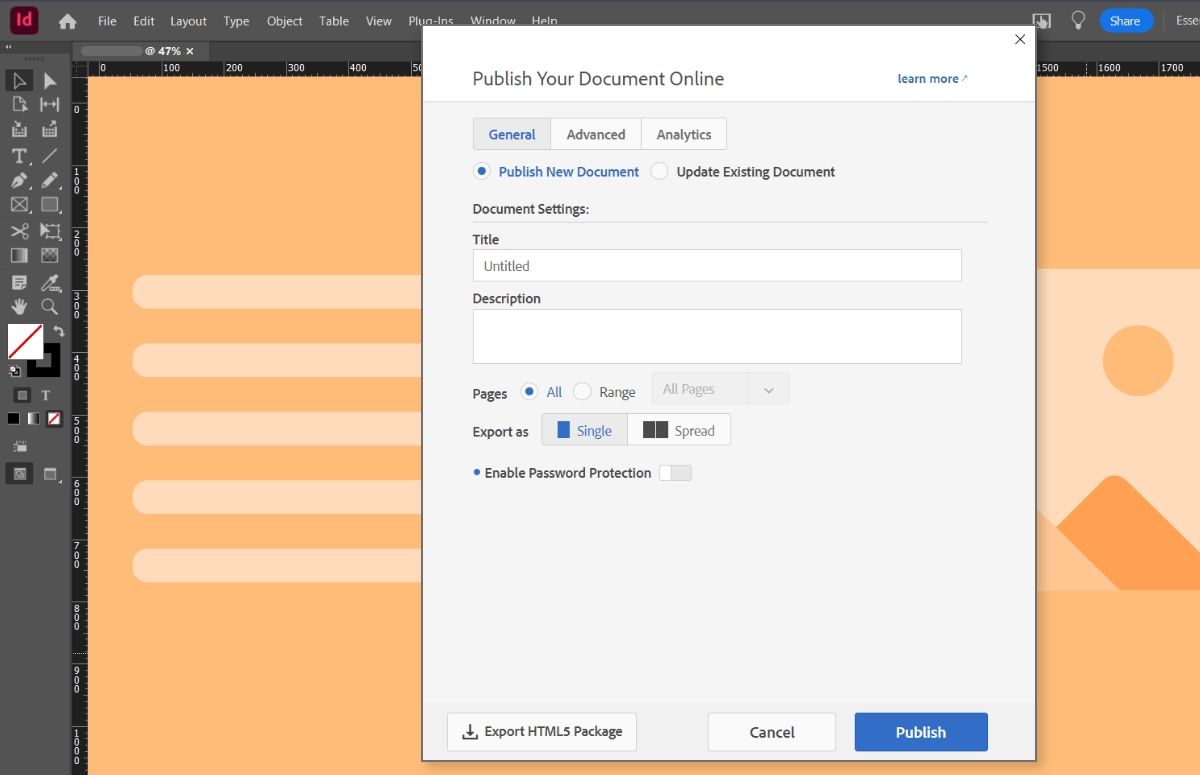Open the learn more link
This screenshot has height=775, width=1200.
tap(928, 78)
